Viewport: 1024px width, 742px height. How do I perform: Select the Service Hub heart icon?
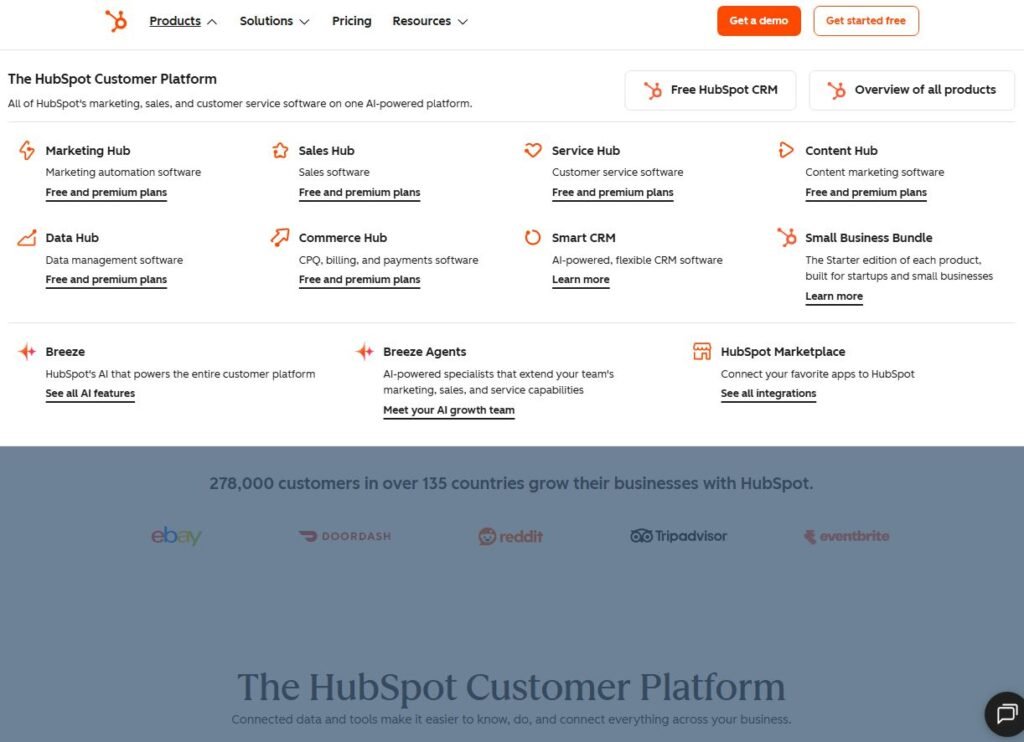533,150
